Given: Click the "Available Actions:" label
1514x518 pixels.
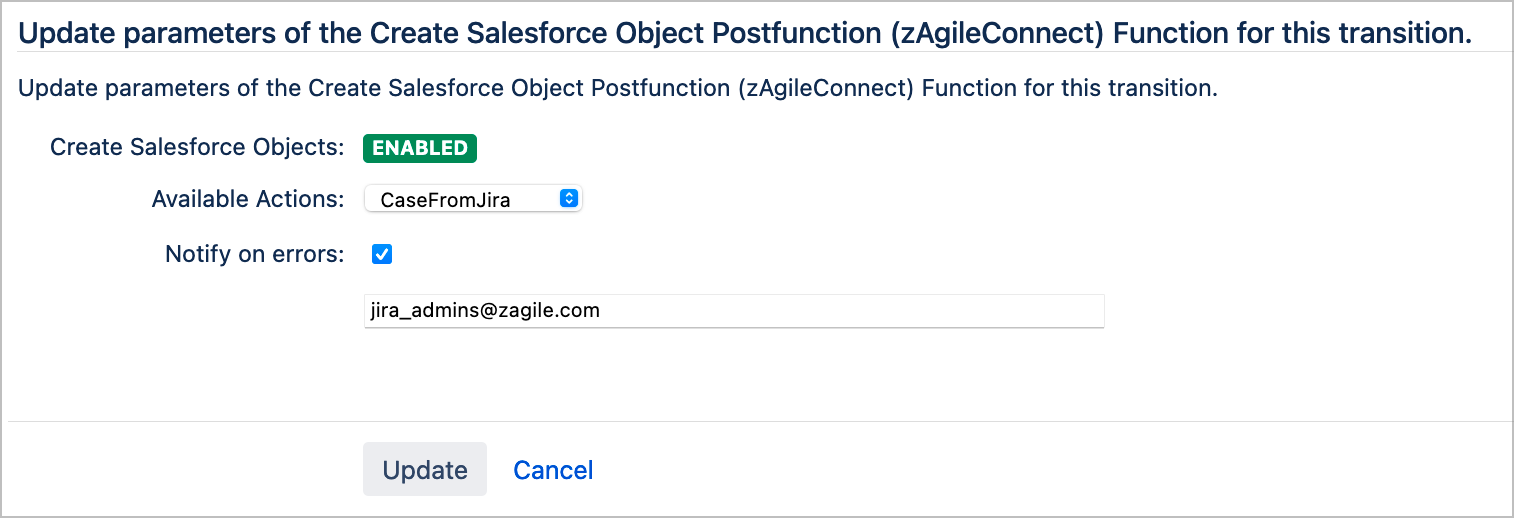Looking at the screenshot, I should point(247,199).
